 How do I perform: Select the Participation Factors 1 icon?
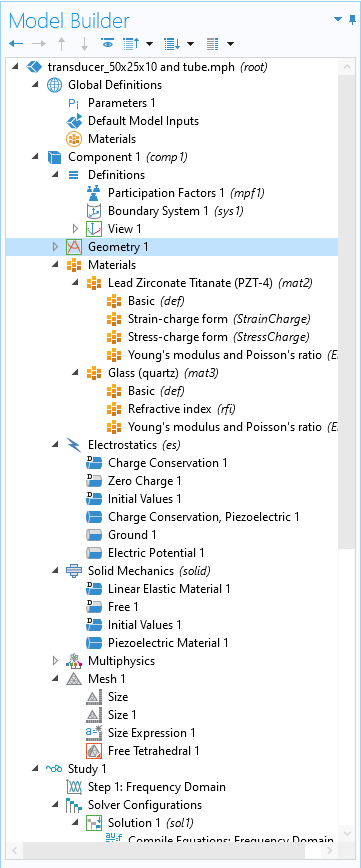tap(94, 193)
